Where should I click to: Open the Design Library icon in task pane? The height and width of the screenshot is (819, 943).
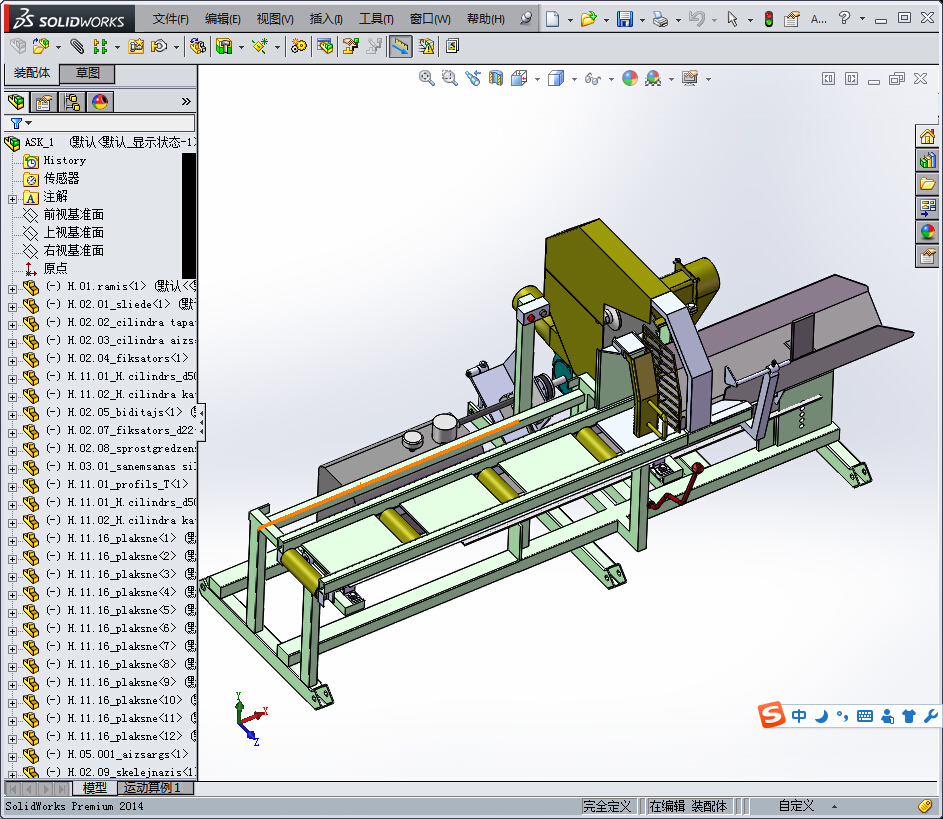tap(927, 160)
